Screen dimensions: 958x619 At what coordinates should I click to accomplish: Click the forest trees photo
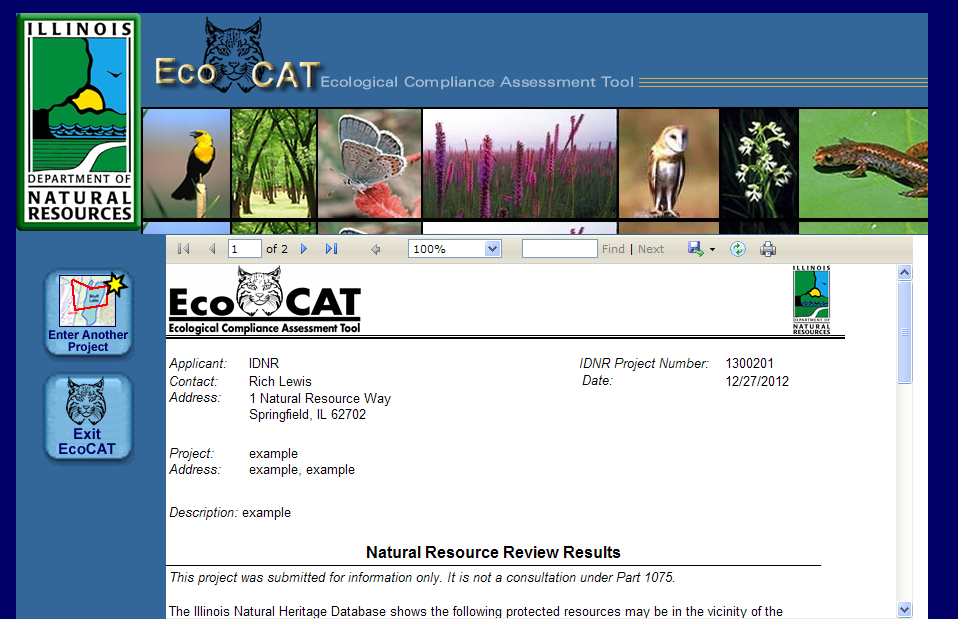(x=274, y=163)
